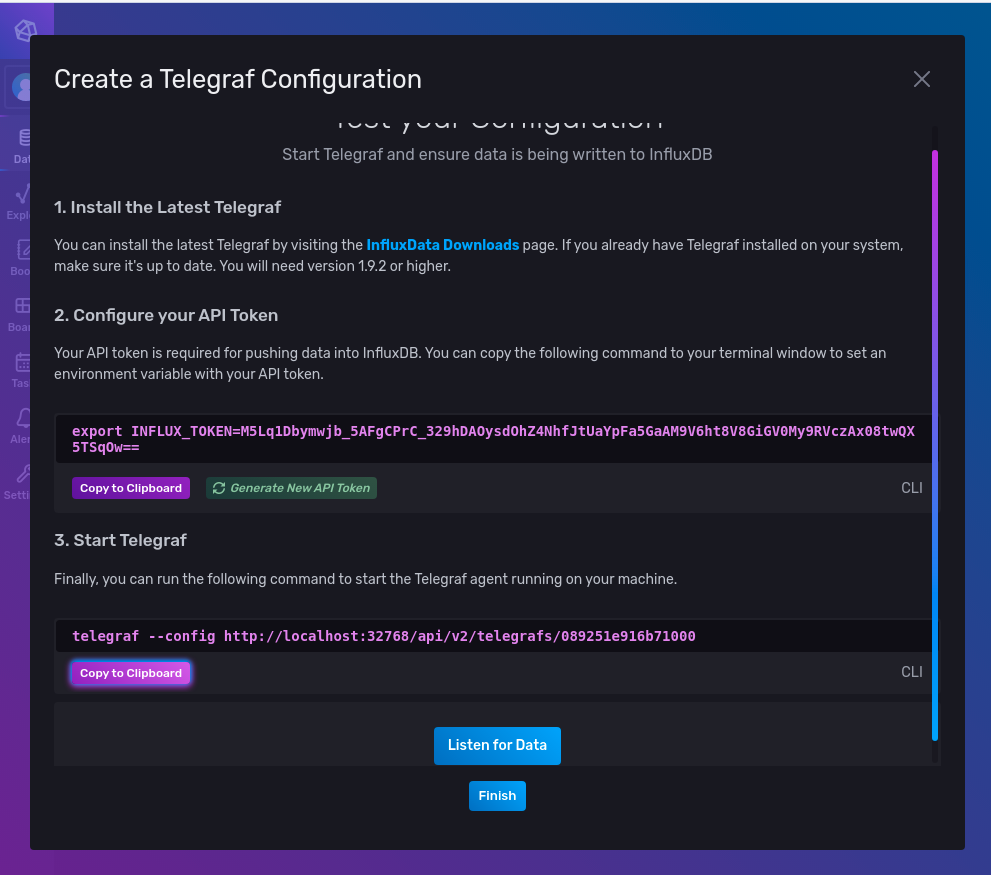991x875 pixels.
Task: Click the '2. Configure your API Token' heading
Action: coord(166,315)
